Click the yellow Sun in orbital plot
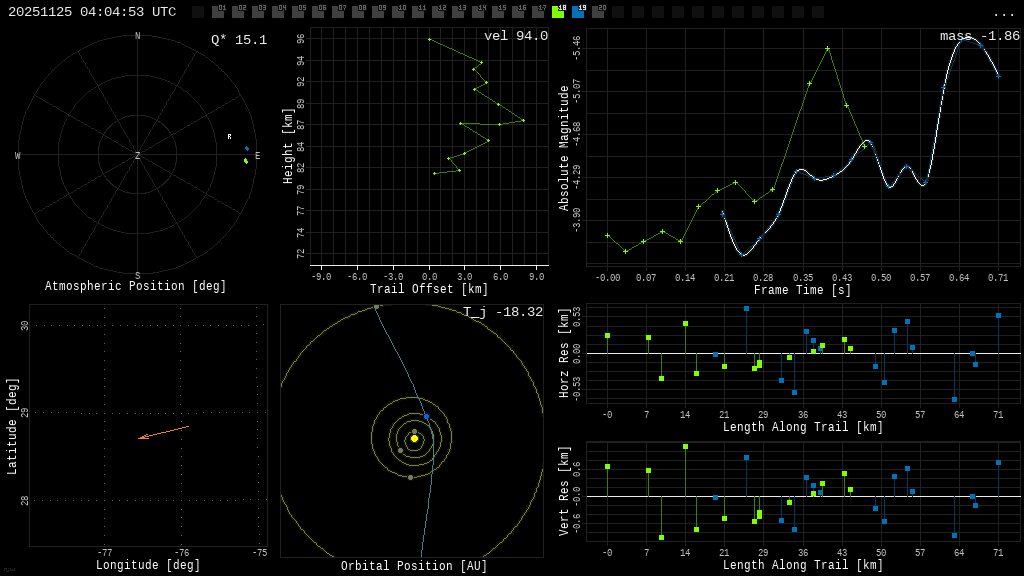 [x=414, y=438]
